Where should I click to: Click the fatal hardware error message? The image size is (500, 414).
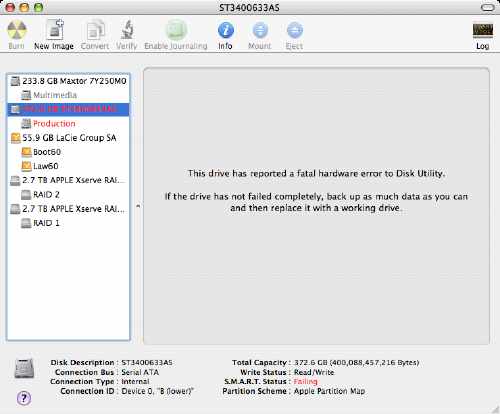[316, 174]
